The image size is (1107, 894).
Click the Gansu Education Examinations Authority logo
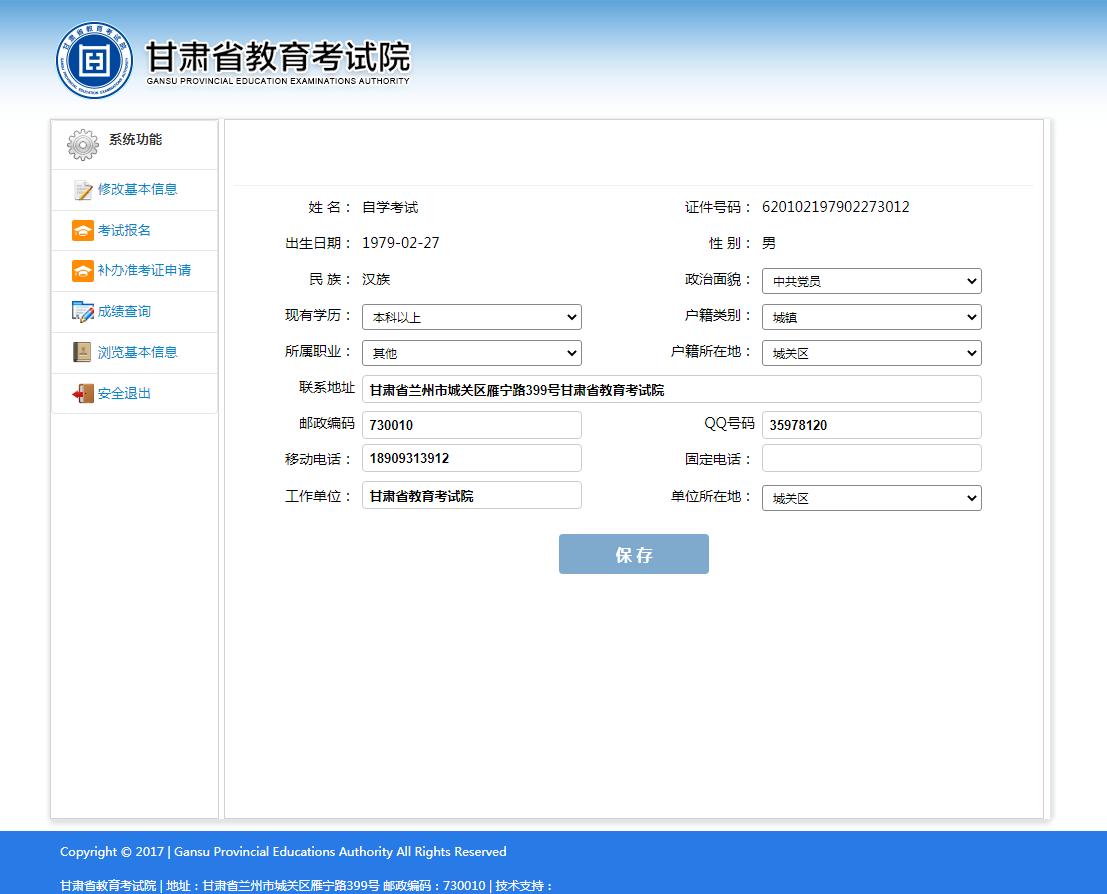[94, 59]
